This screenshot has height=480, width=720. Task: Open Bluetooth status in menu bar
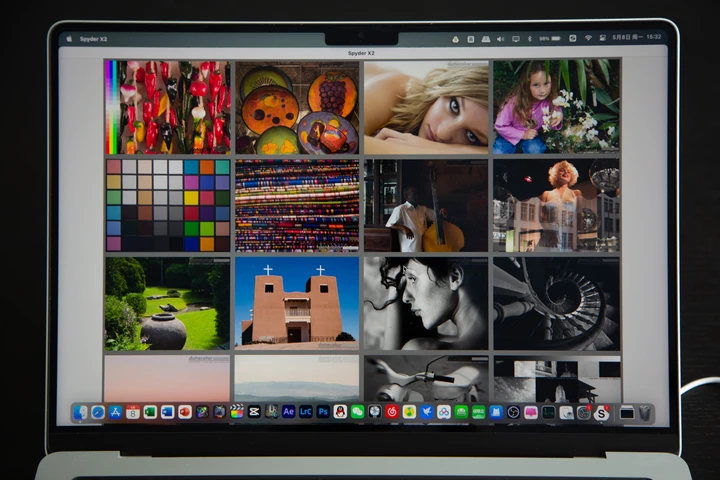tap(529, 39)
